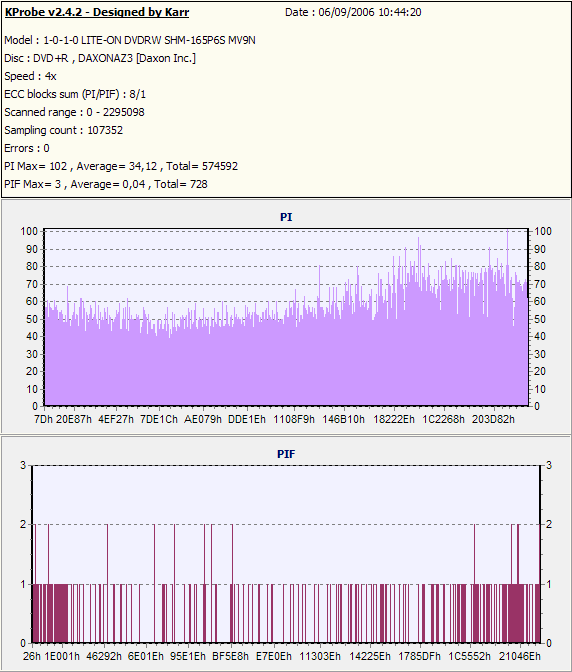Click the BF5E8h label on PIF axis
Viewport: 572px width, 672px height.
point(231,656)
